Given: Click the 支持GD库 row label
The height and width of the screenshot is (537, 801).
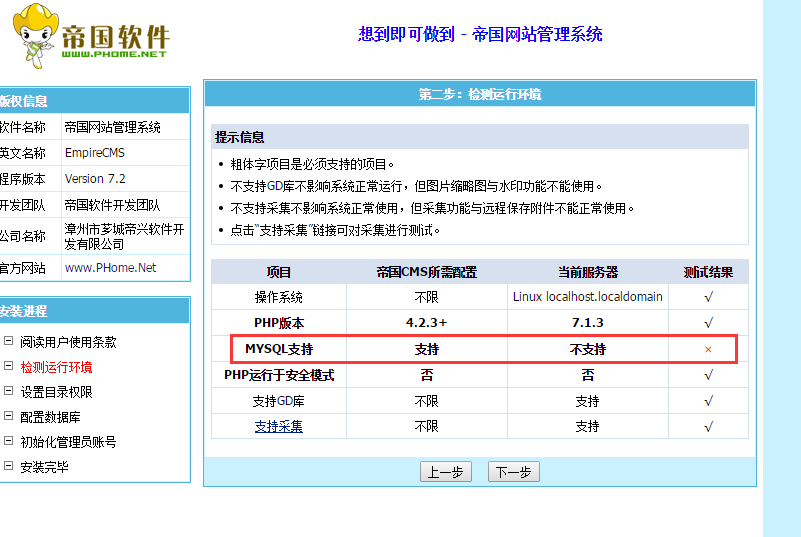Looking at the screenshot, I should (x=278, y=401).
